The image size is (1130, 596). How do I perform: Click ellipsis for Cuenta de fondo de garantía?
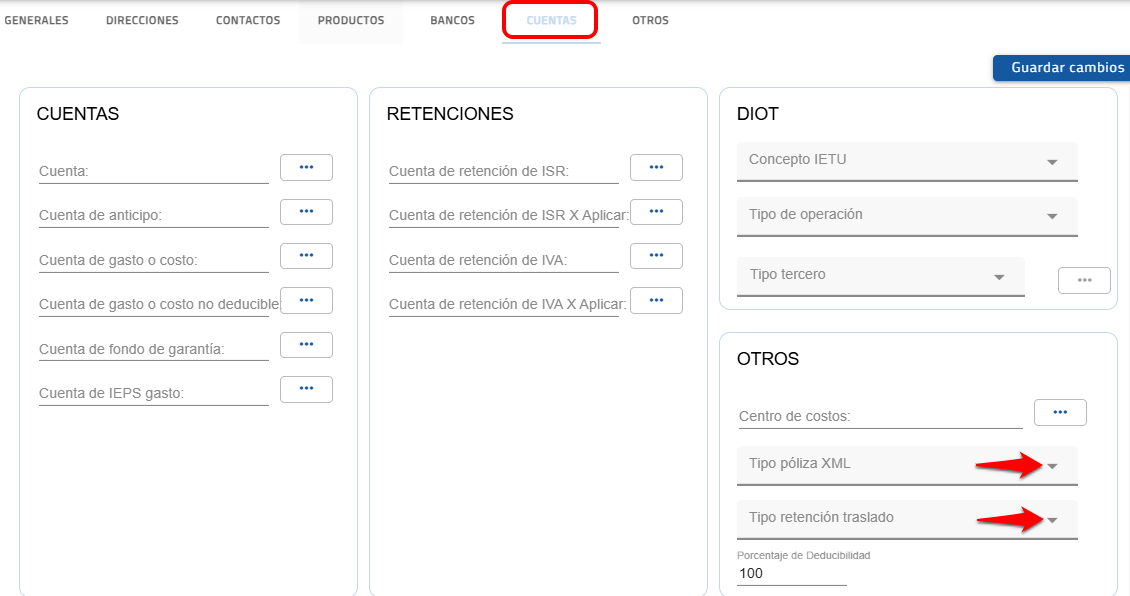pyautogui.click(x=306, y=345)
